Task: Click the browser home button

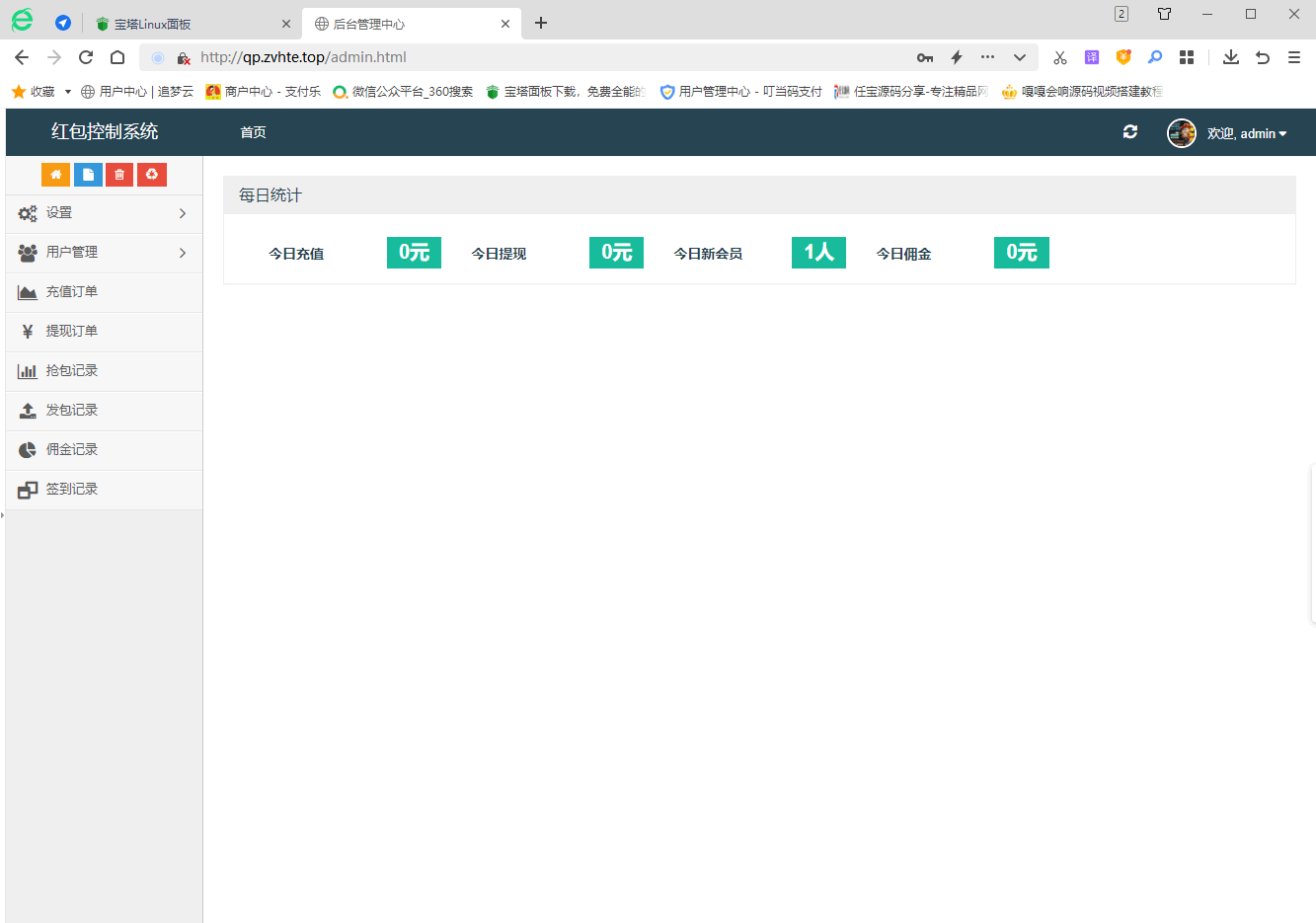Action: [117, 57]
